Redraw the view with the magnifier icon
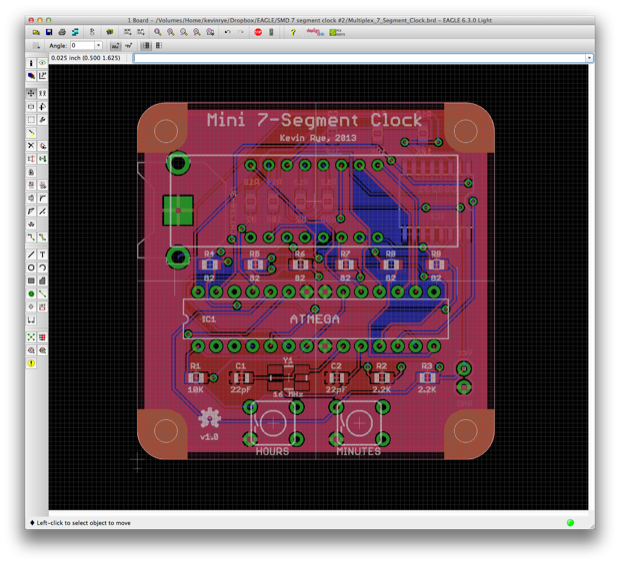 click(197, 32)
